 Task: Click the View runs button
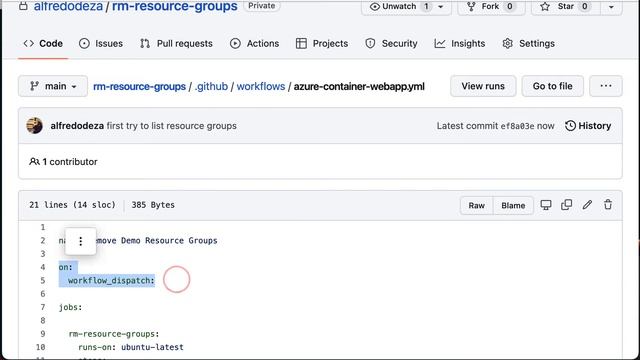pos(483,86)
